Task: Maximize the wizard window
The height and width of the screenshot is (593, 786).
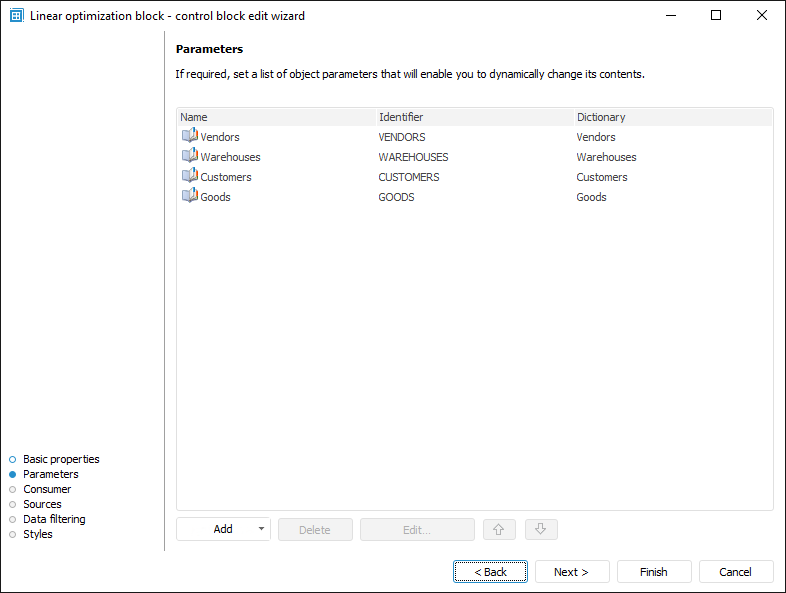Action: pyautogui.click(x=716, y=16)
